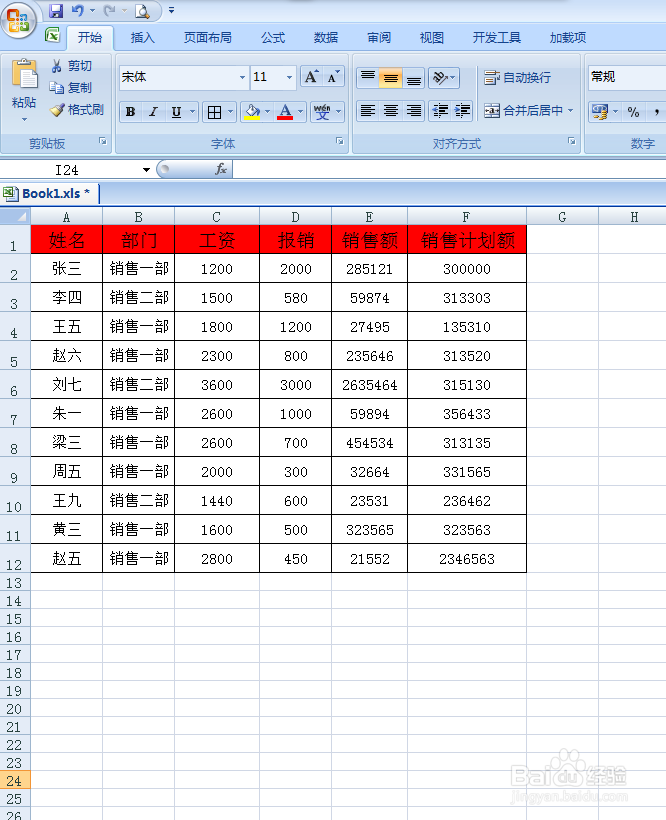Apply percent style format

point(634,112)
